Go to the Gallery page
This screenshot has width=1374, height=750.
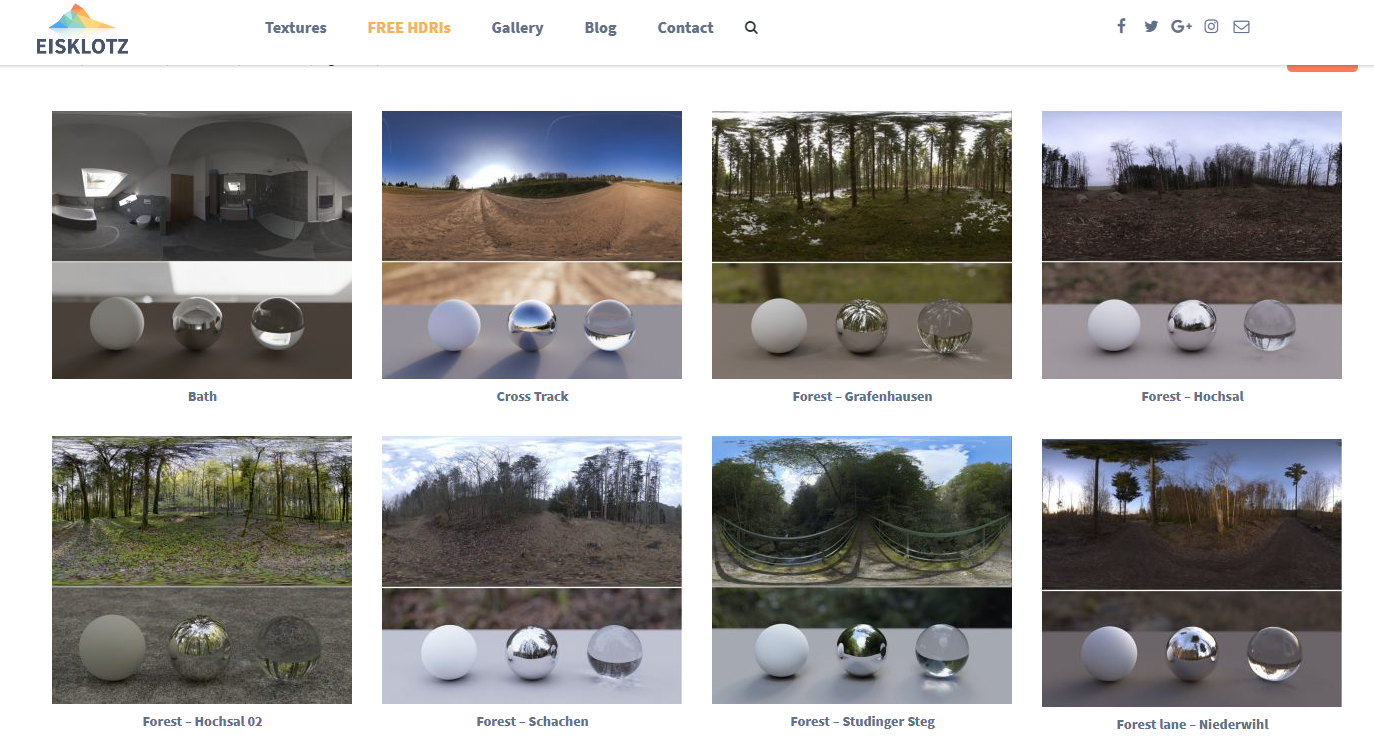coord(517,28)
